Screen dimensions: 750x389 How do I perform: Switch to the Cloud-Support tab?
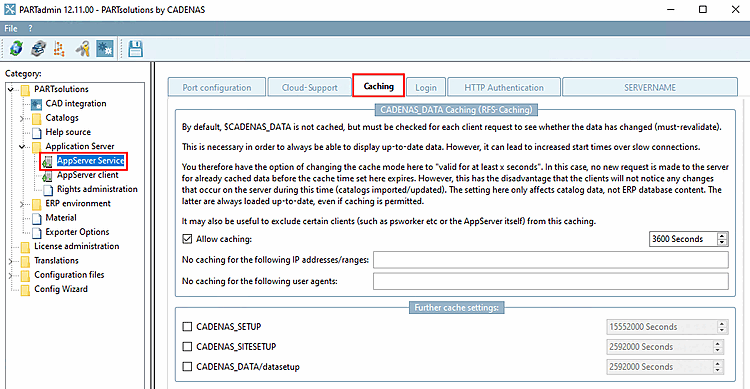309,88
